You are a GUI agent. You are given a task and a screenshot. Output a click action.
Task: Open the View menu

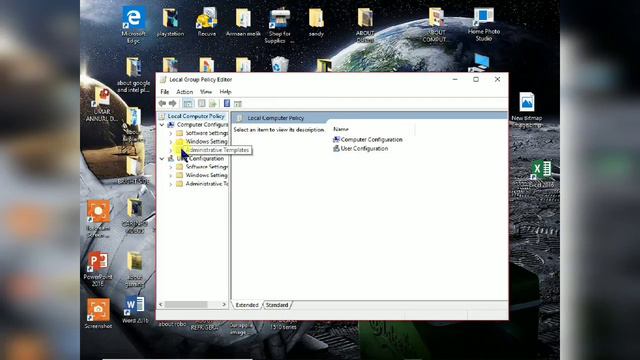(206, 92)
